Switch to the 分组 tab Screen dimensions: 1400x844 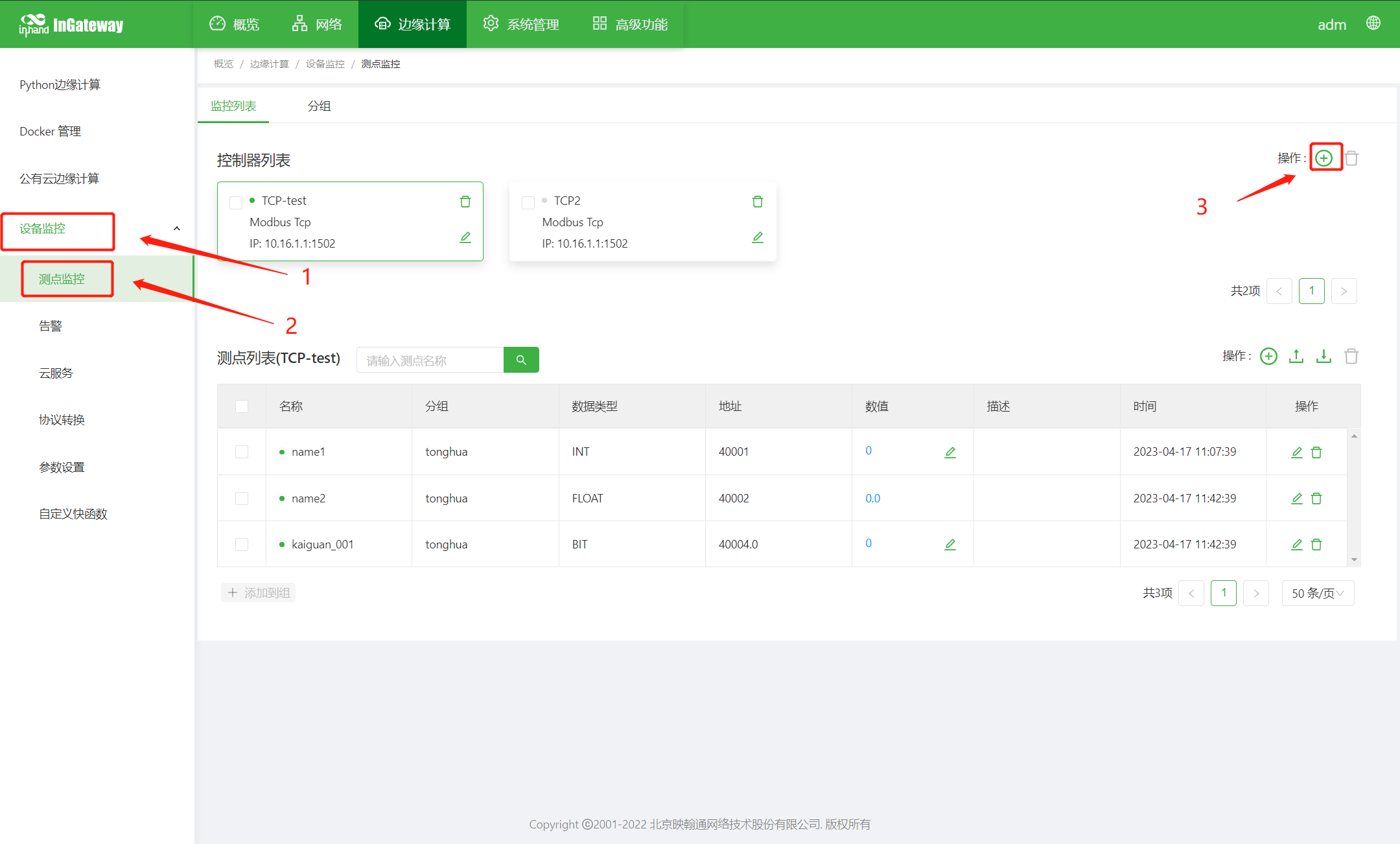319,106
